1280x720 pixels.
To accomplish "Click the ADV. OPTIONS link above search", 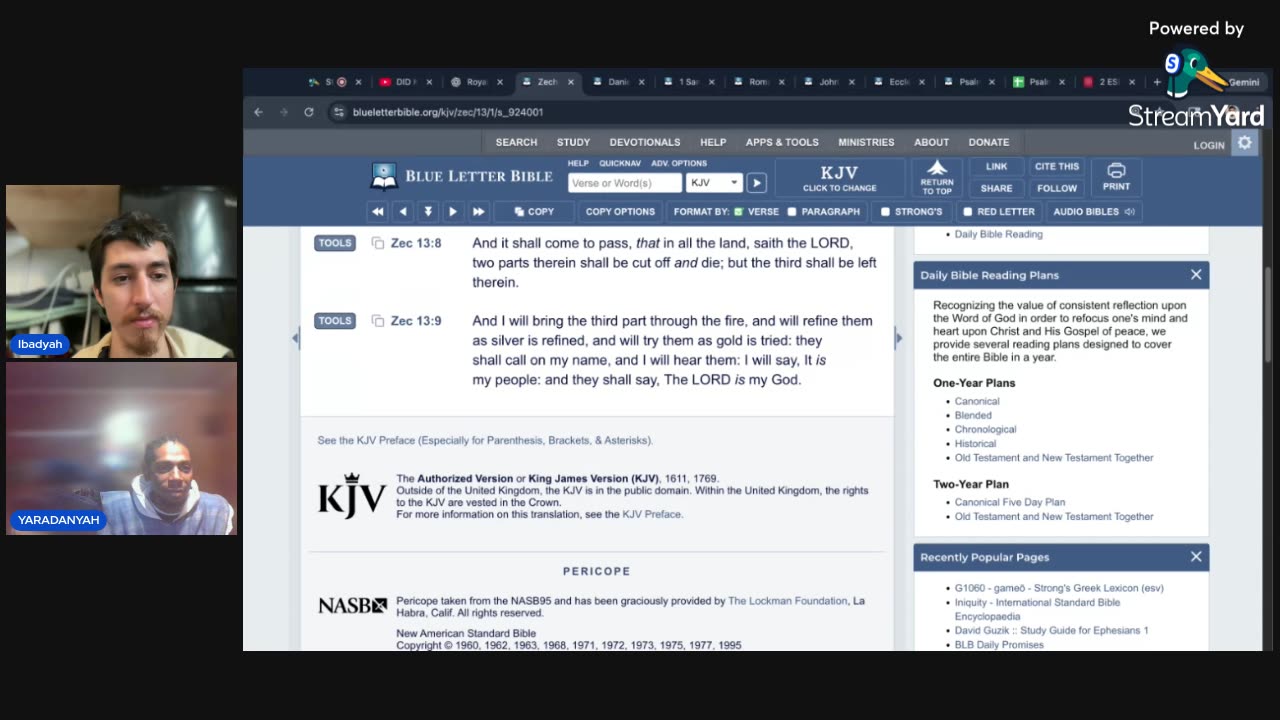I will pyautogui.click(x=679, y=163).
